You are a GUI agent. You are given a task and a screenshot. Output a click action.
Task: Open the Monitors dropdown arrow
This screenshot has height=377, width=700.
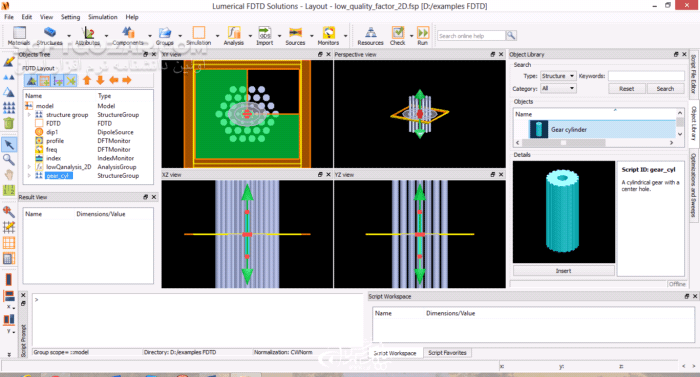pos(345,35)
